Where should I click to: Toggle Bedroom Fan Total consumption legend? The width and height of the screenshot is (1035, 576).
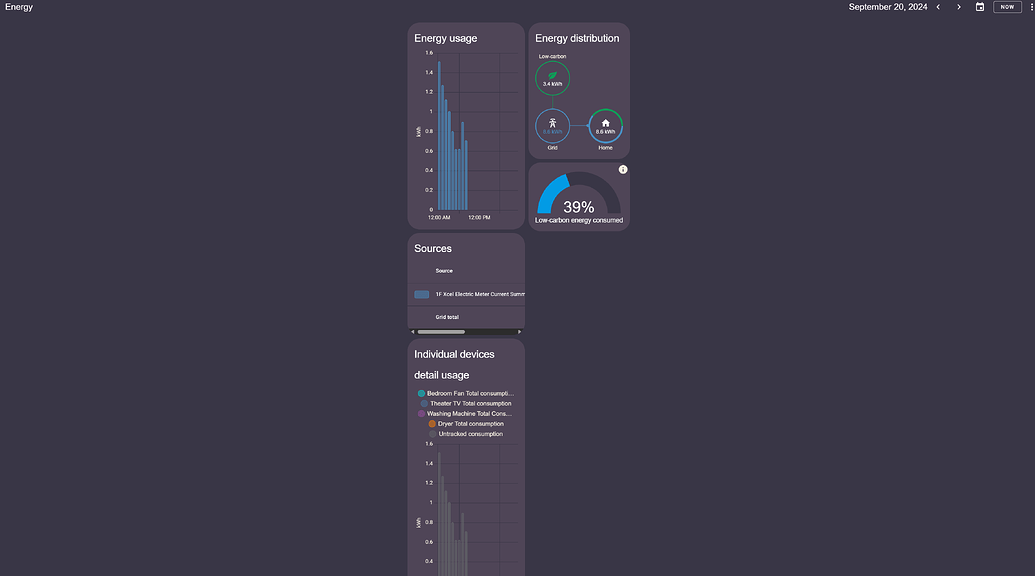pyautogui.click(x=465, y=393)
